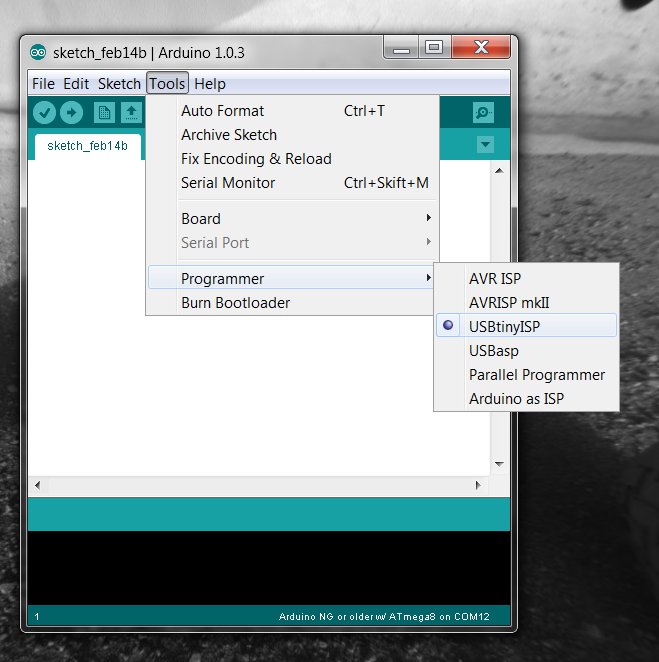Select the USBtinyISP programmer
659x662 pixels.
click(526, 326)
